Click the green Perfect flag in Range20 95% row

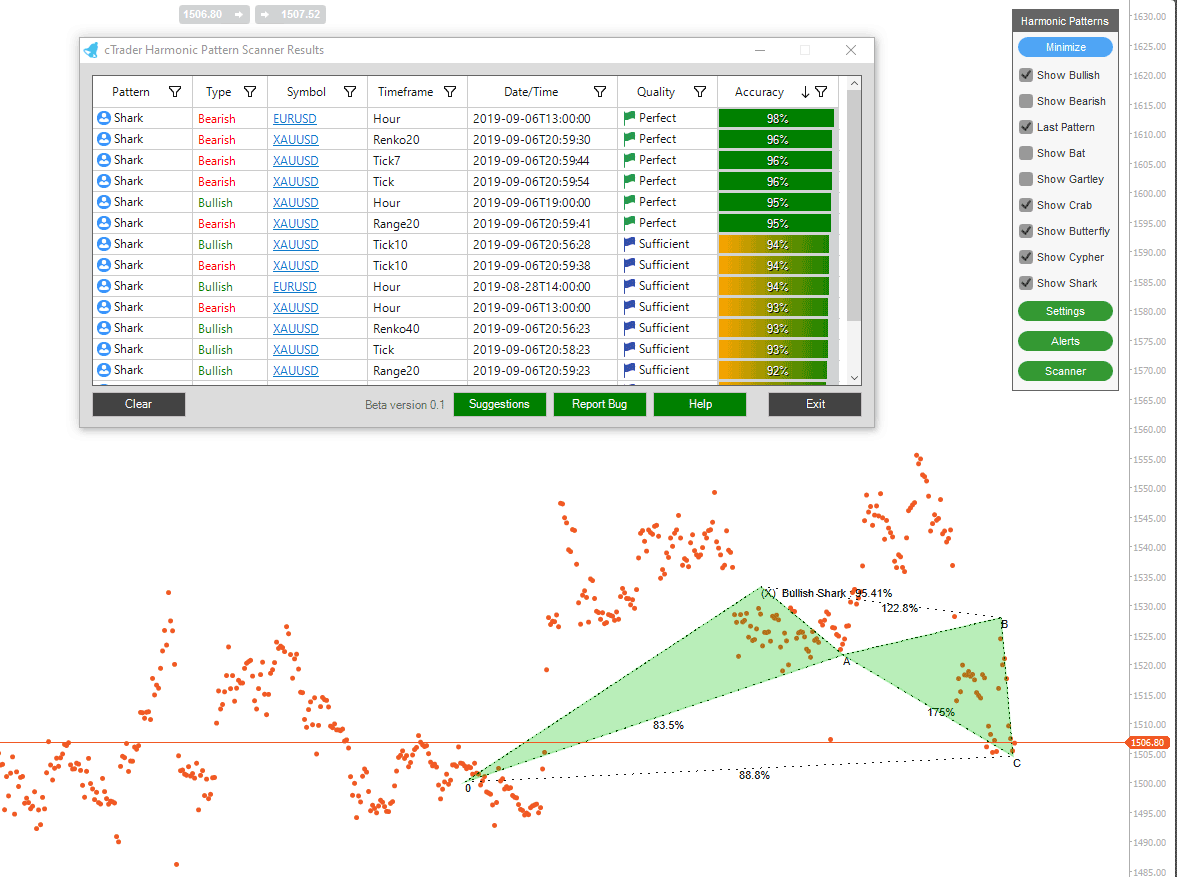tap(629, 223)
